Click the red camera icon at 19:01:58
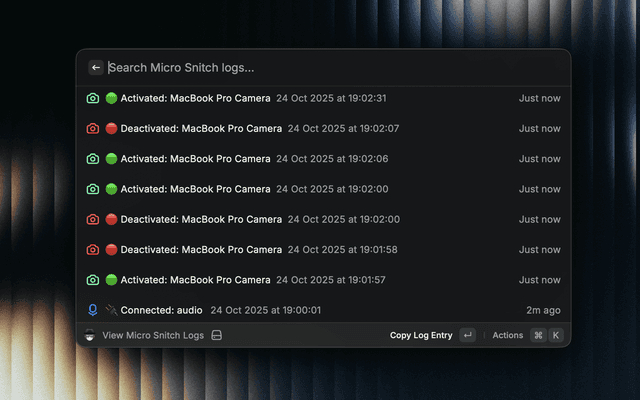Image resolution: width=640 pixels, height=400 pixels. pyautogui.click(x=93, y=250)
